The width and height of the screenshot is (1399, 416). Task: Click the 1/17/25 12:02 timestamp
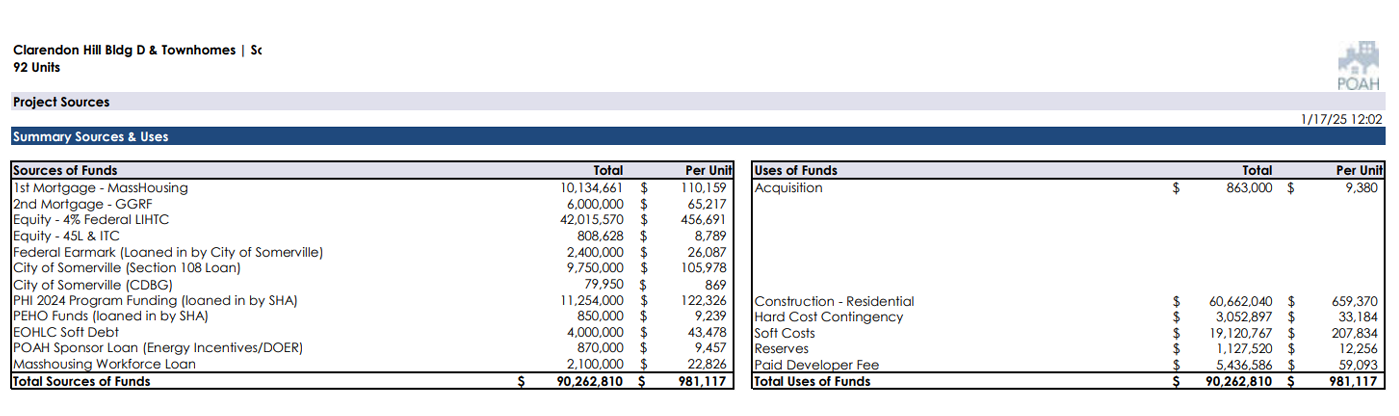[1341, 119]
